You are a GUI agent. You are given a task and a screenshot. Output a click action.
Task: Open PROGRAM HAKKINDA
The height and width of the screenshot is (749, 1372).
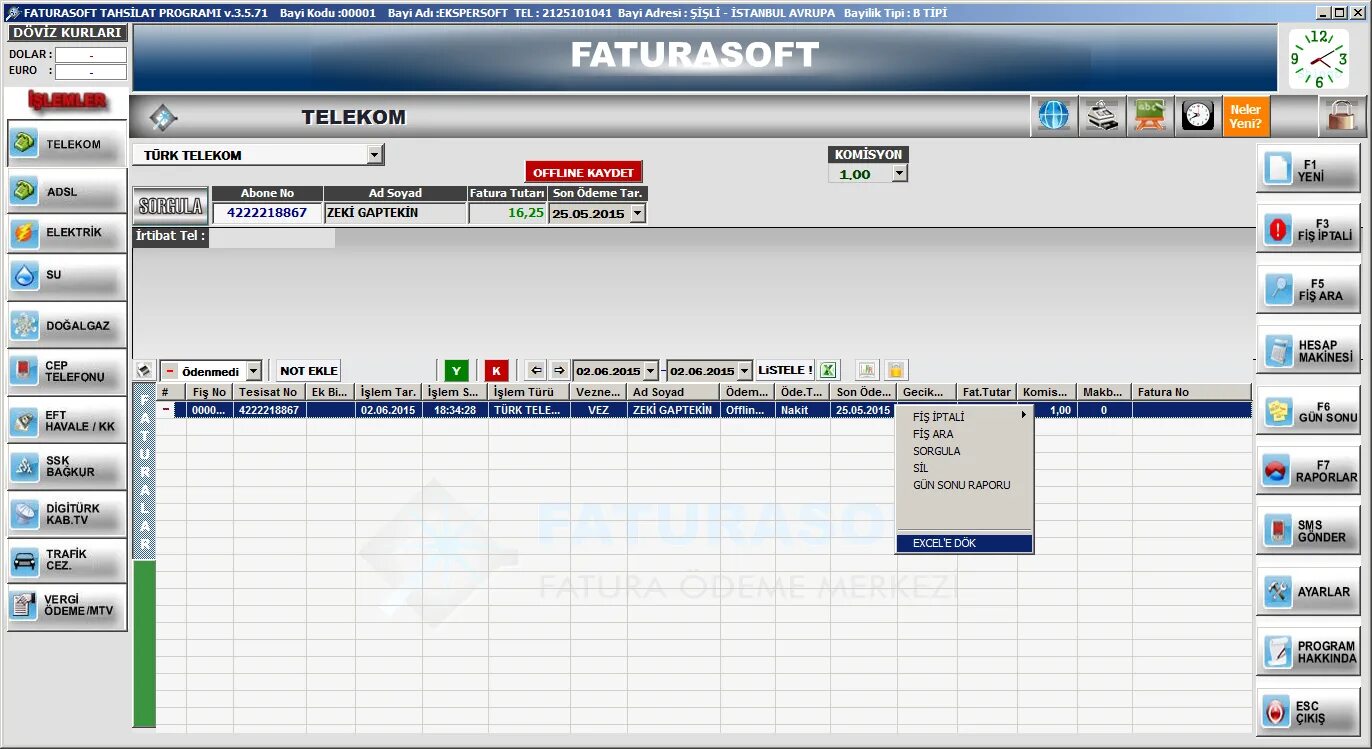(x=1308, y=652)
